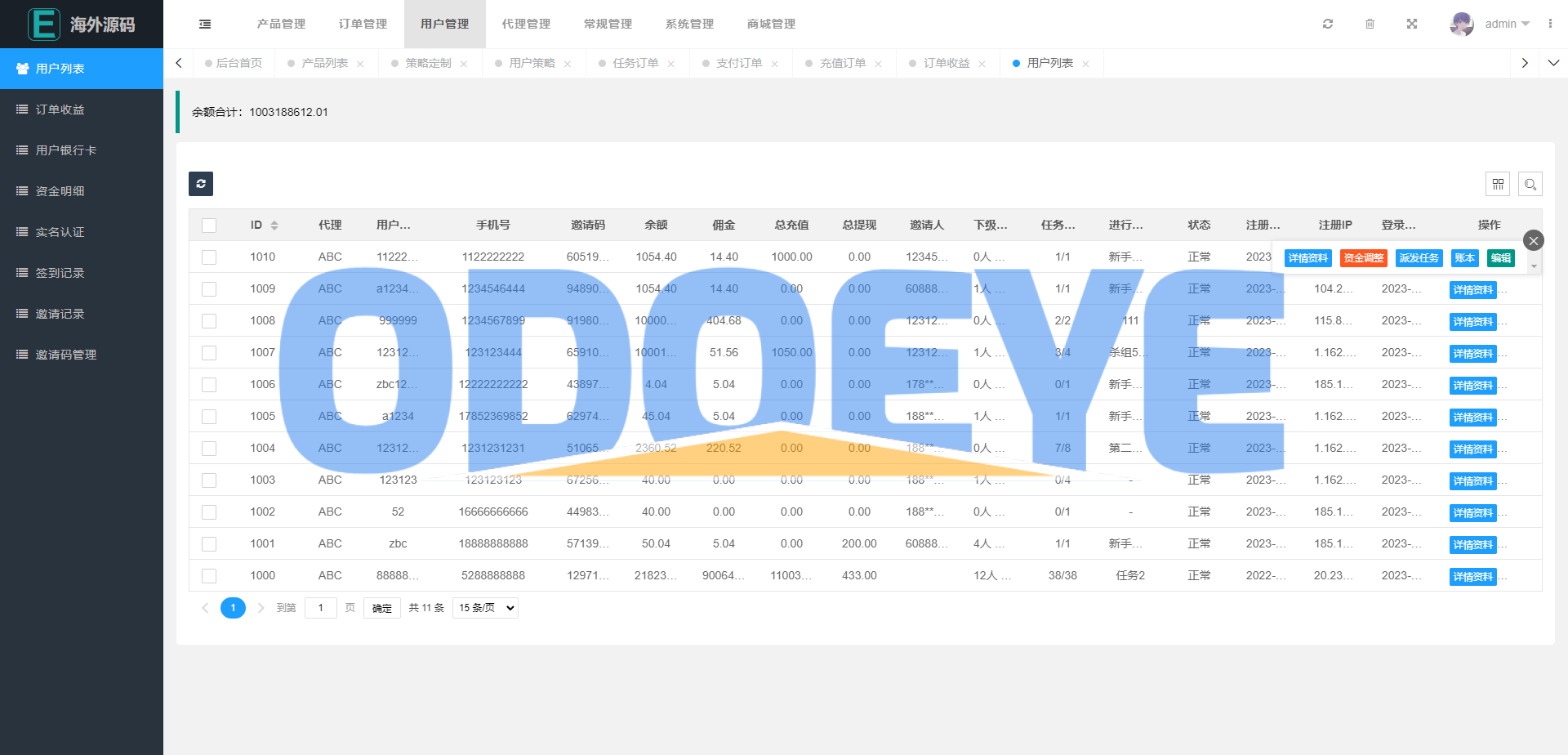
Task: Click the 确定 pagination confirm button
Action: coord(382,608)
